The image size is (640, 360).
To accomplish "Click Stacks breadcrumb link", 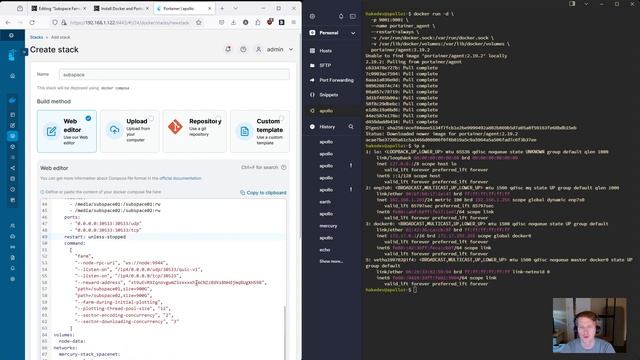I will [36, 37].
